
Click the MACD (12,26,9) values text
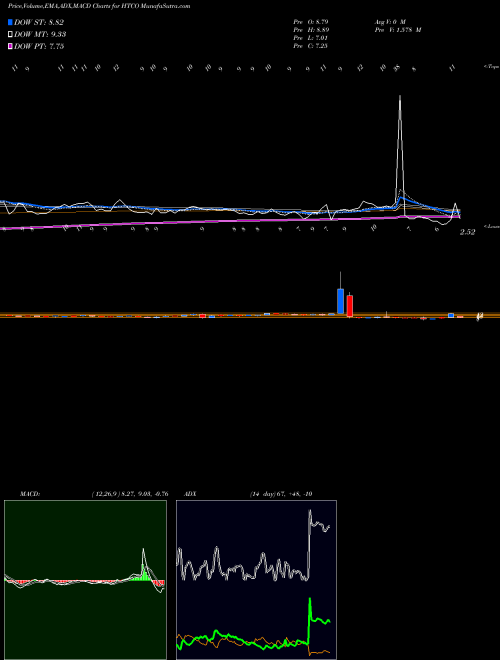coord(130,494)
